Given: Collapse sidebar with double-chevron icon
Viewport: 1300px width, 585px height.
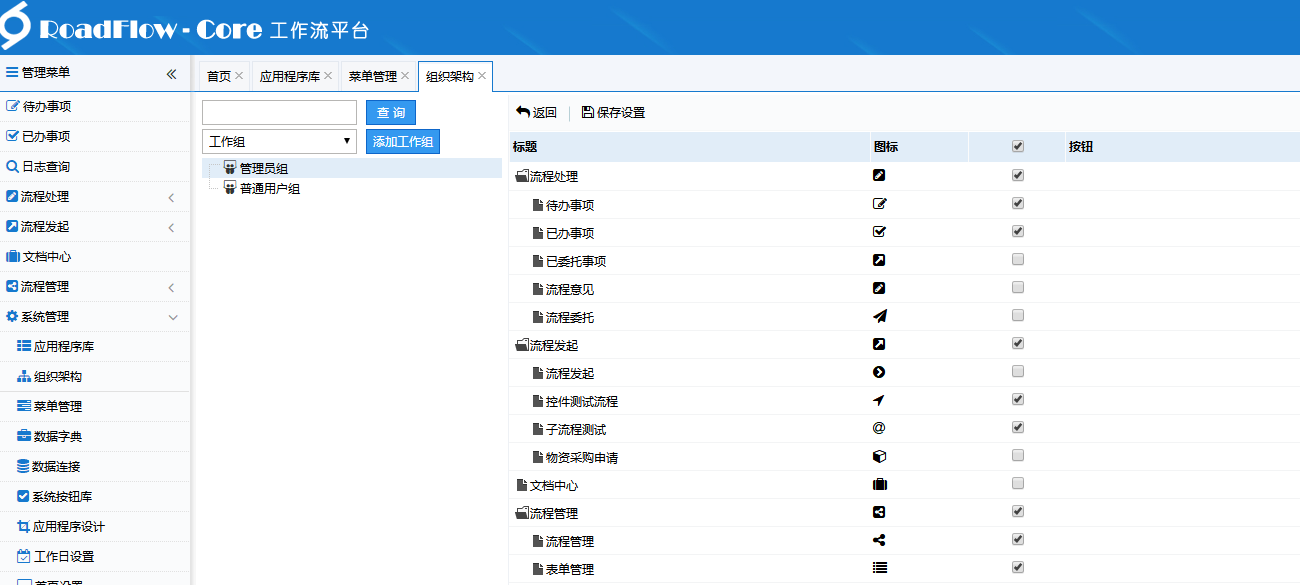Looking at the screenshot, I should 171,73.
